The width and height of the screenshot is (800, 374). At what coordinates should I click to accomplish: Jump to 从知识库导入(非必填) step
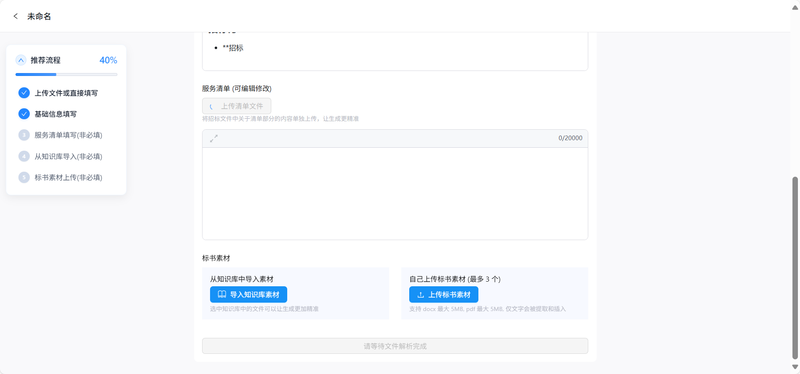coord(68,156)
